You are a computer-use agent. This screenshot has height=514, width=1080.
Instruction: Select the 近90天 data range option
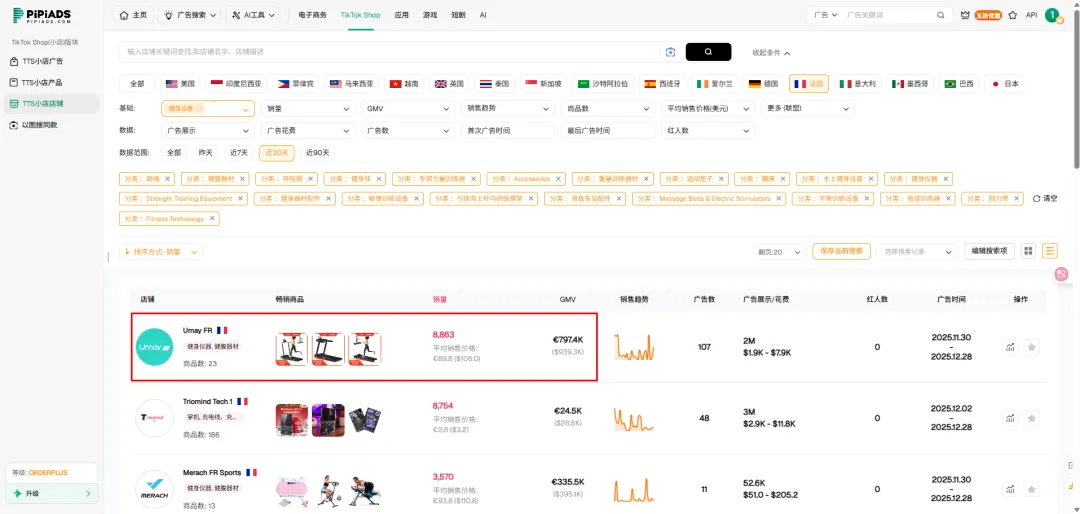tap(318, 152)
